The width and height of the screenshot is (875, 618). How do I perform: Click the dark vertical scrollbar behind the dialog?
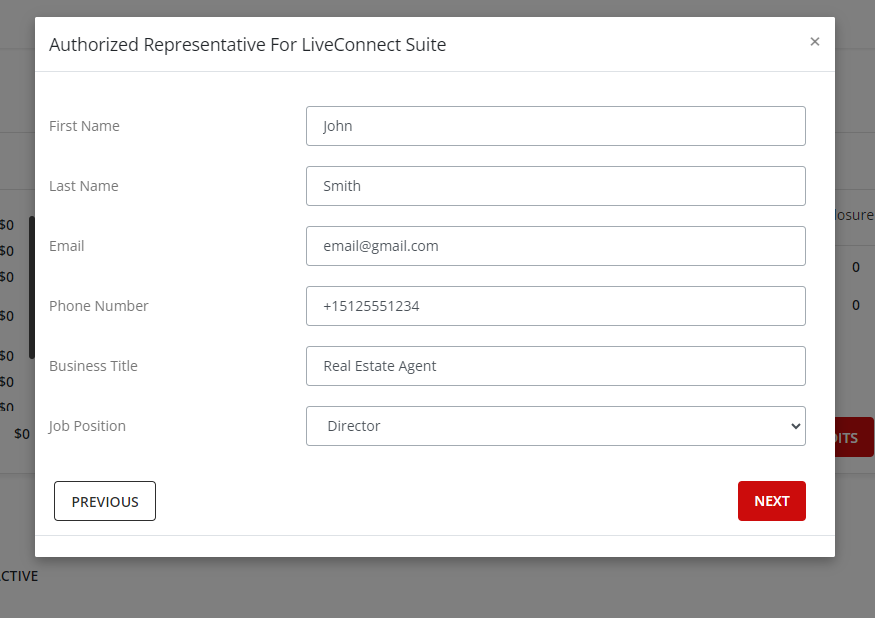[x=32, y=288]
